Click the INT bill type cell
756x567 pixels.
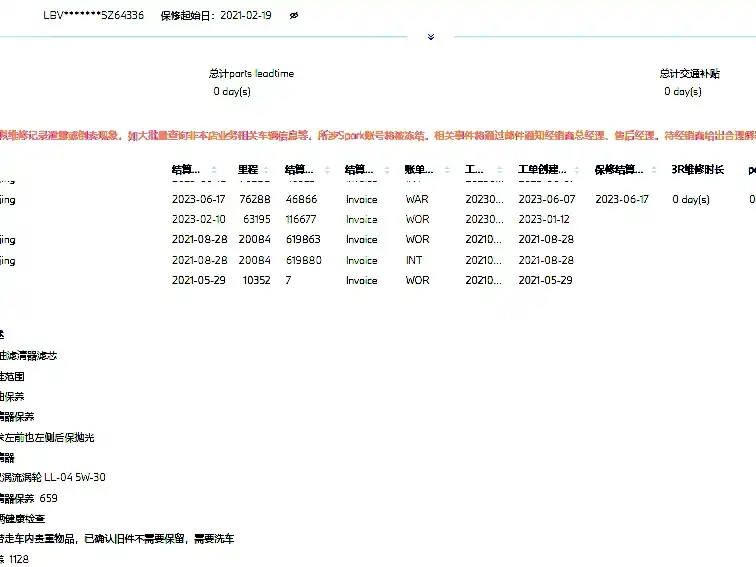(414, 260)
